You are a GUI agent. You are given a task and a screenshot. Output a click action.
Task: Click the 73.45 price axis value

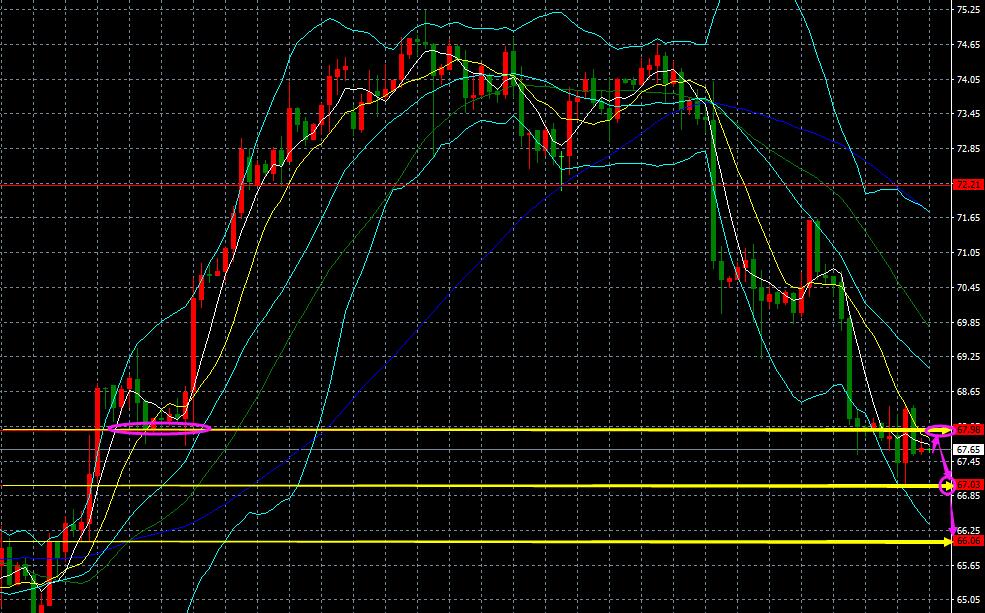[x=968, y=114]
